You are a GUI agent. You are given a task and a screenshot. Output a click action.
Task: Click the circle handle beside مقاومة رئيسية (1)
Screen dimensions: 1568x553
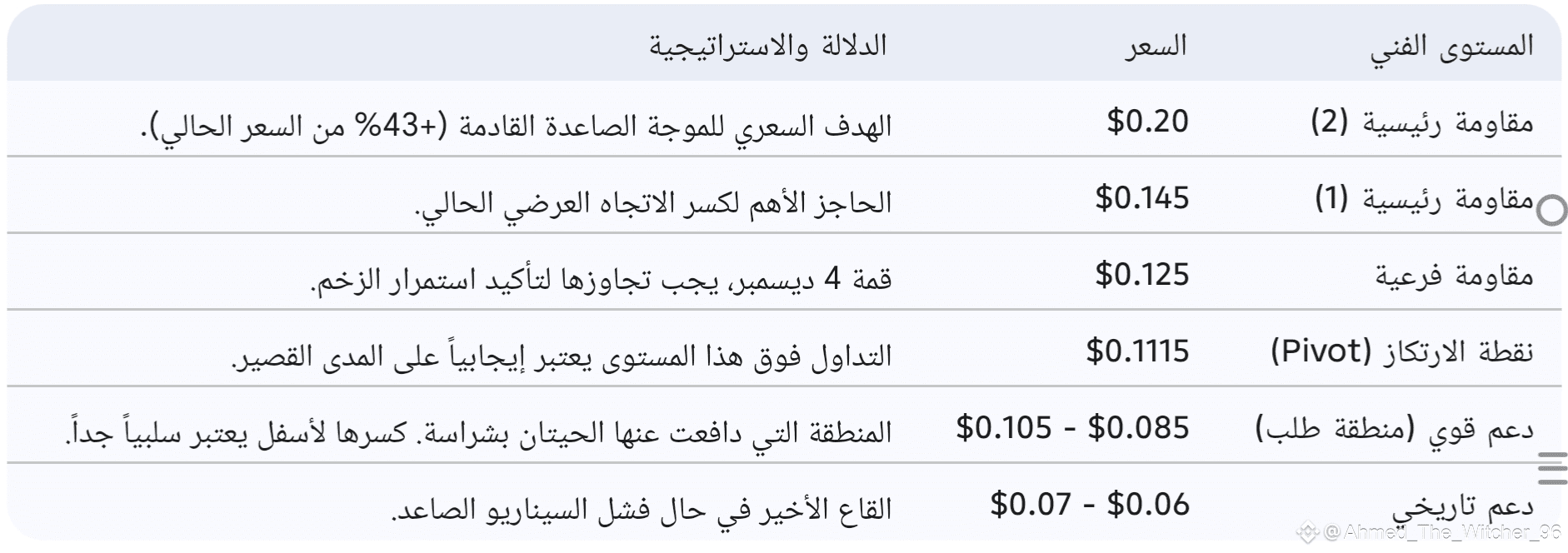[x=1550, y=209]
